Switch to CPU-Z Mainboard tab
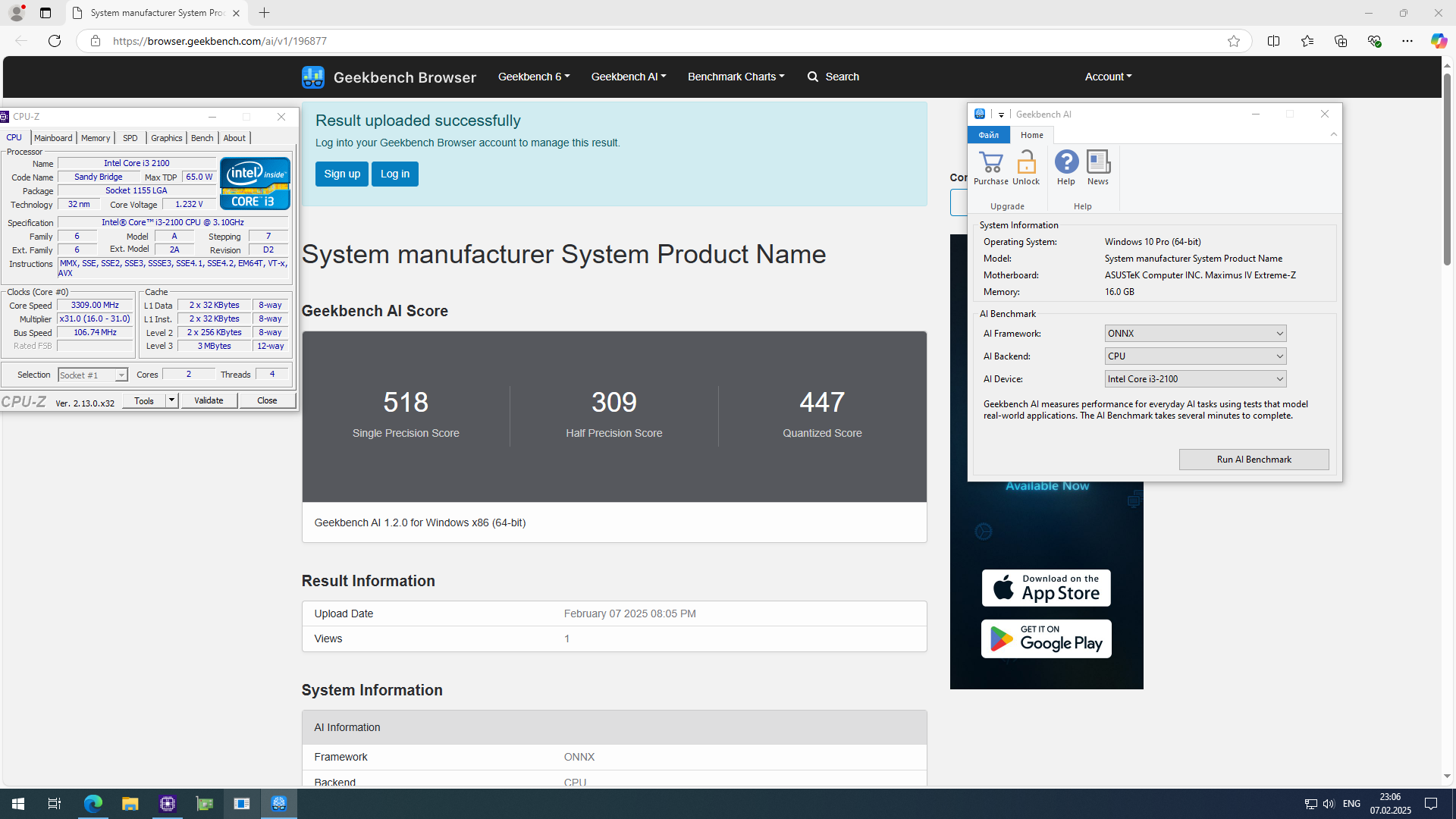The height and width of the screenshot is (819, 1456). click(x=53, y=138)
